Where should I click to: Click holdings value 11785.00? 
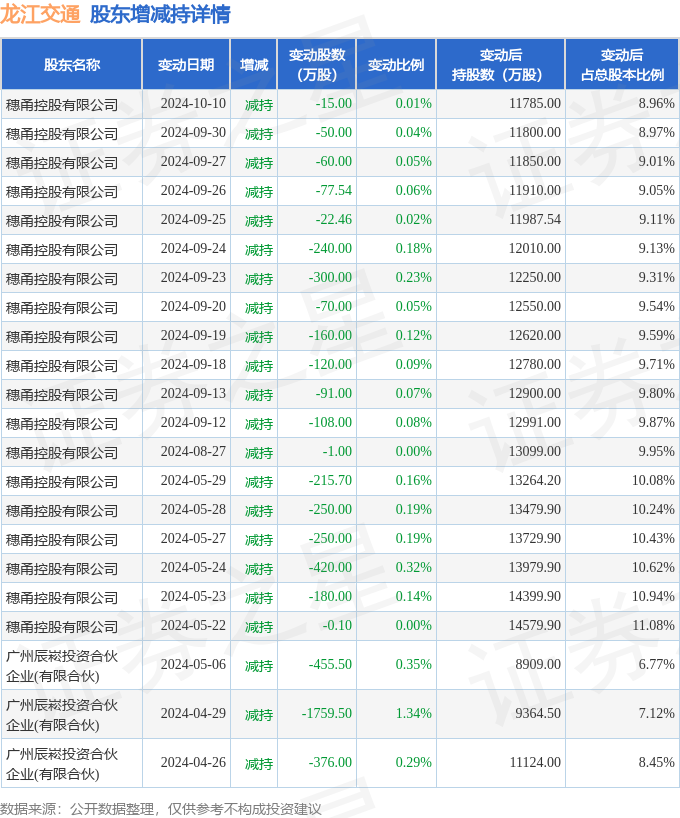pyautogui.click(x=535, y=103)
